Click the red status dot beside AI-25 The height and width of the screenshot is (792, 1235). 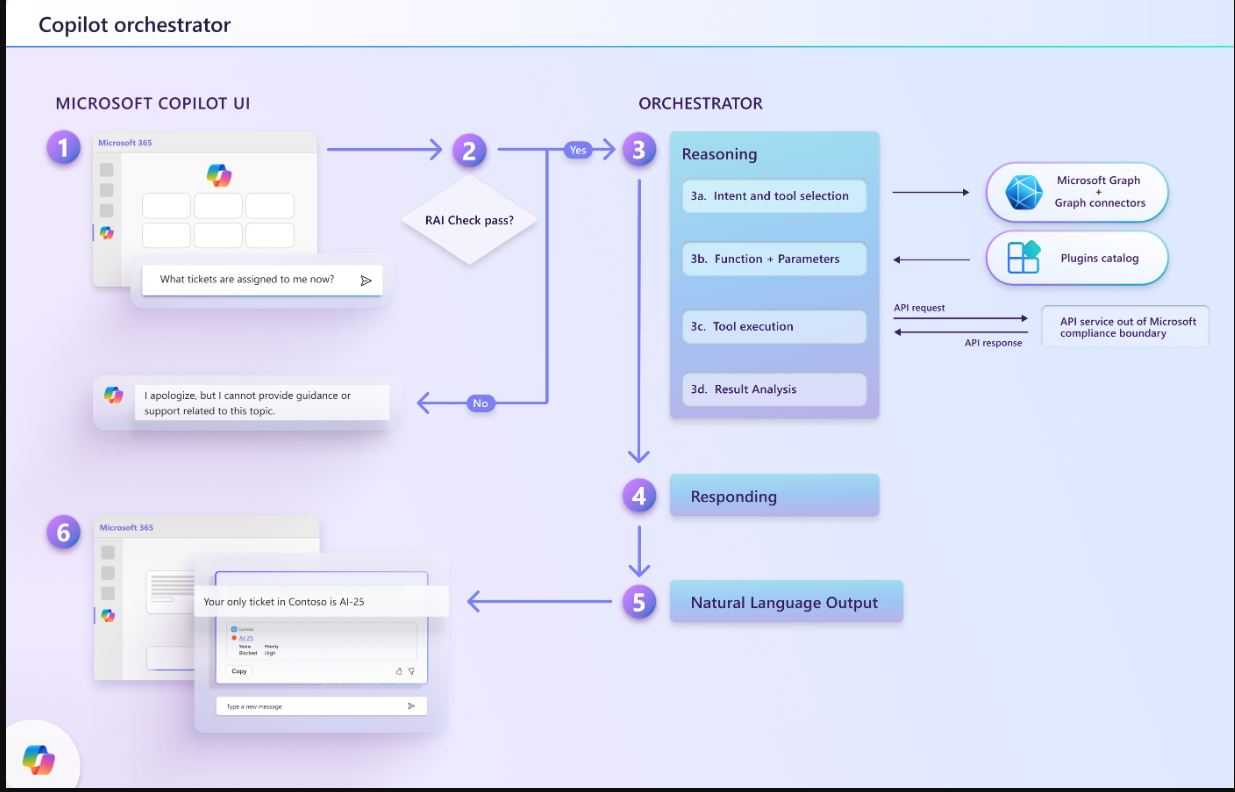click(x=234, y=638)
